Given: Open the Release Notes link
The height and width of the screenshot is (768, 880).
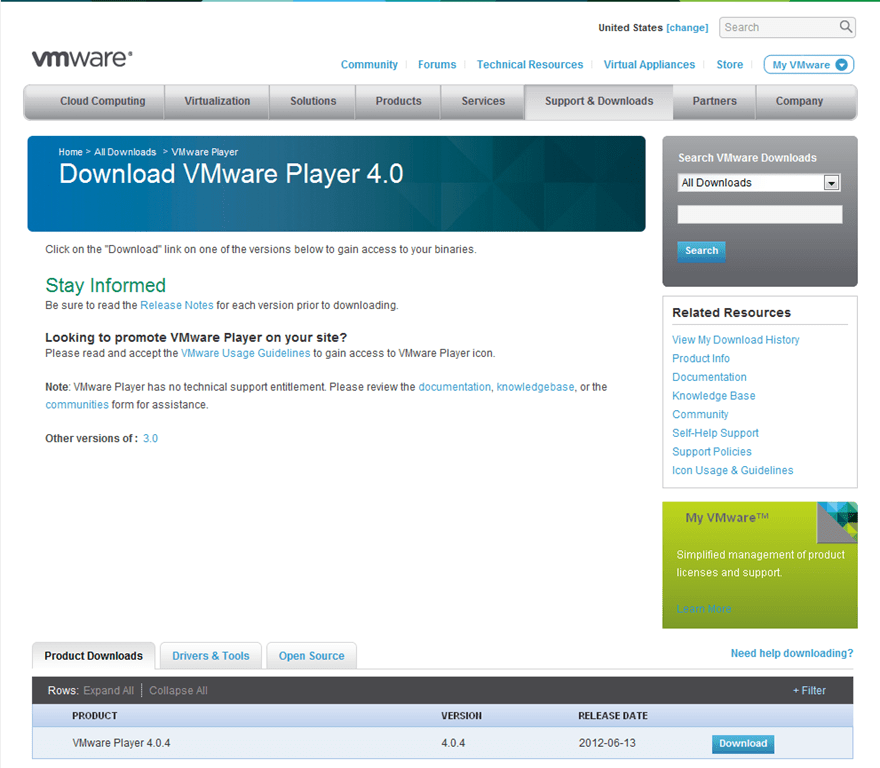Looking at the screenshot, I should (177, 305).
